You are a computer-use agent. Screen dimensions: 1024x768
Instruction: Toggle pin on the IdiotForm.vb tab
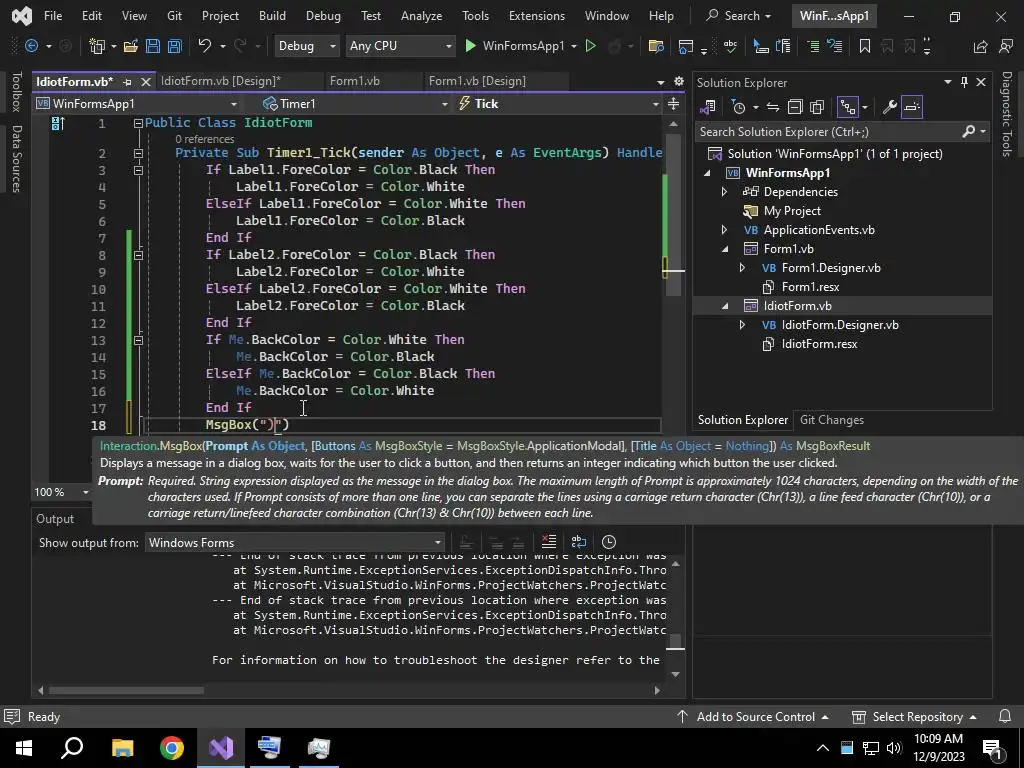127,82
